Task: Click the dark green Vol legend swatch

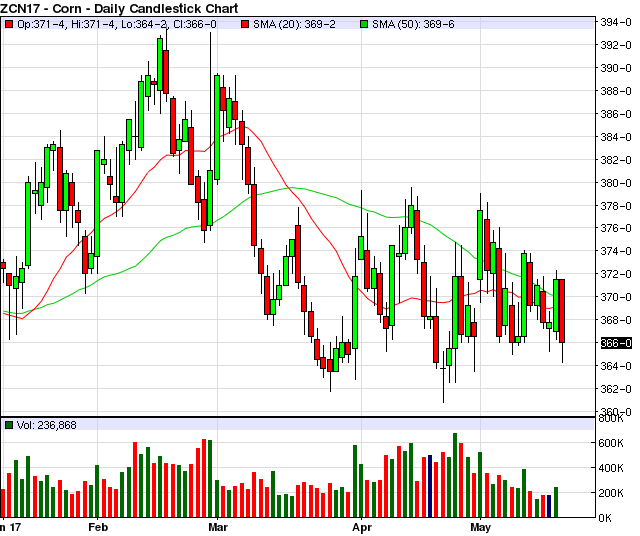Action: (x=9, y=425)
